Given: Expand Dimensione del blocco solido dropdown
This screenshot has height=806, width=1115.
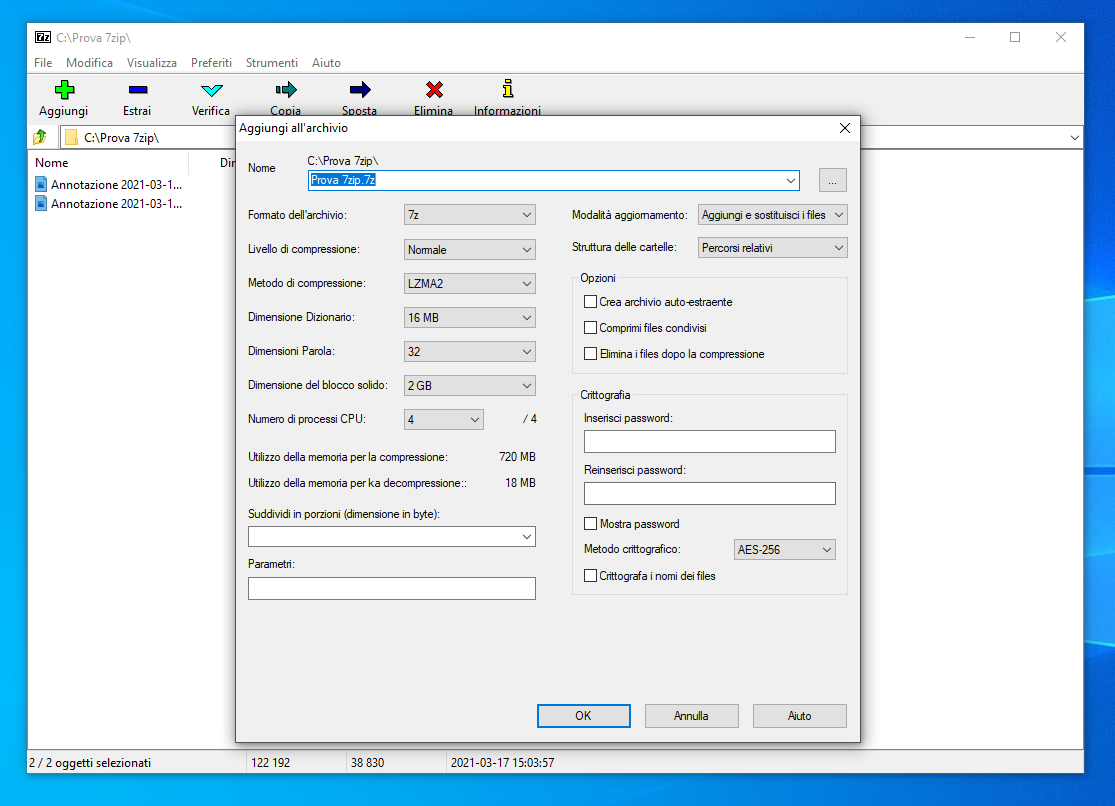Looking at the screenshot, I should pos(469,386).
